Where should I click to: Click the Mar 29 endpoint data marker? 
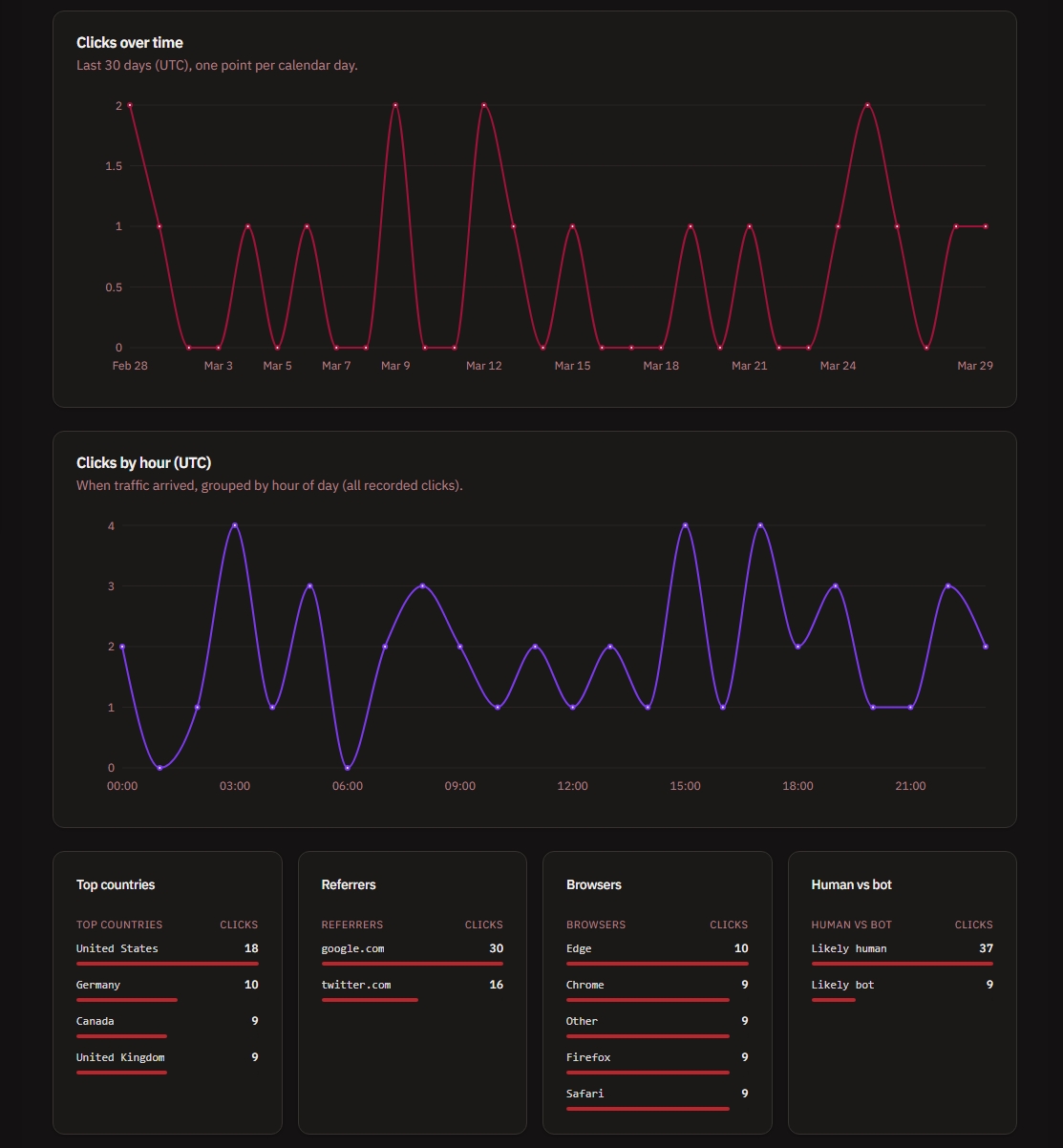[x=987, y=226]
